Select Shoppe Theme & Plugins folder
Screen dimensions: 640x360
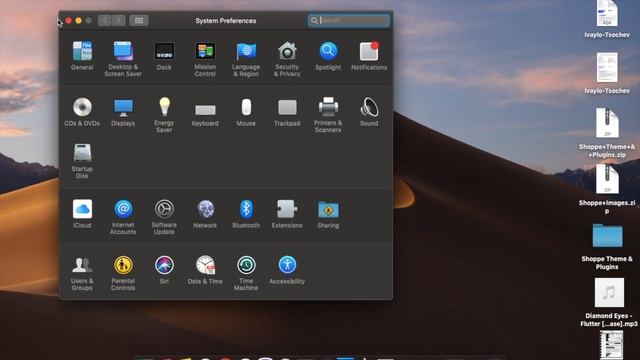click(x=607, y=246)
